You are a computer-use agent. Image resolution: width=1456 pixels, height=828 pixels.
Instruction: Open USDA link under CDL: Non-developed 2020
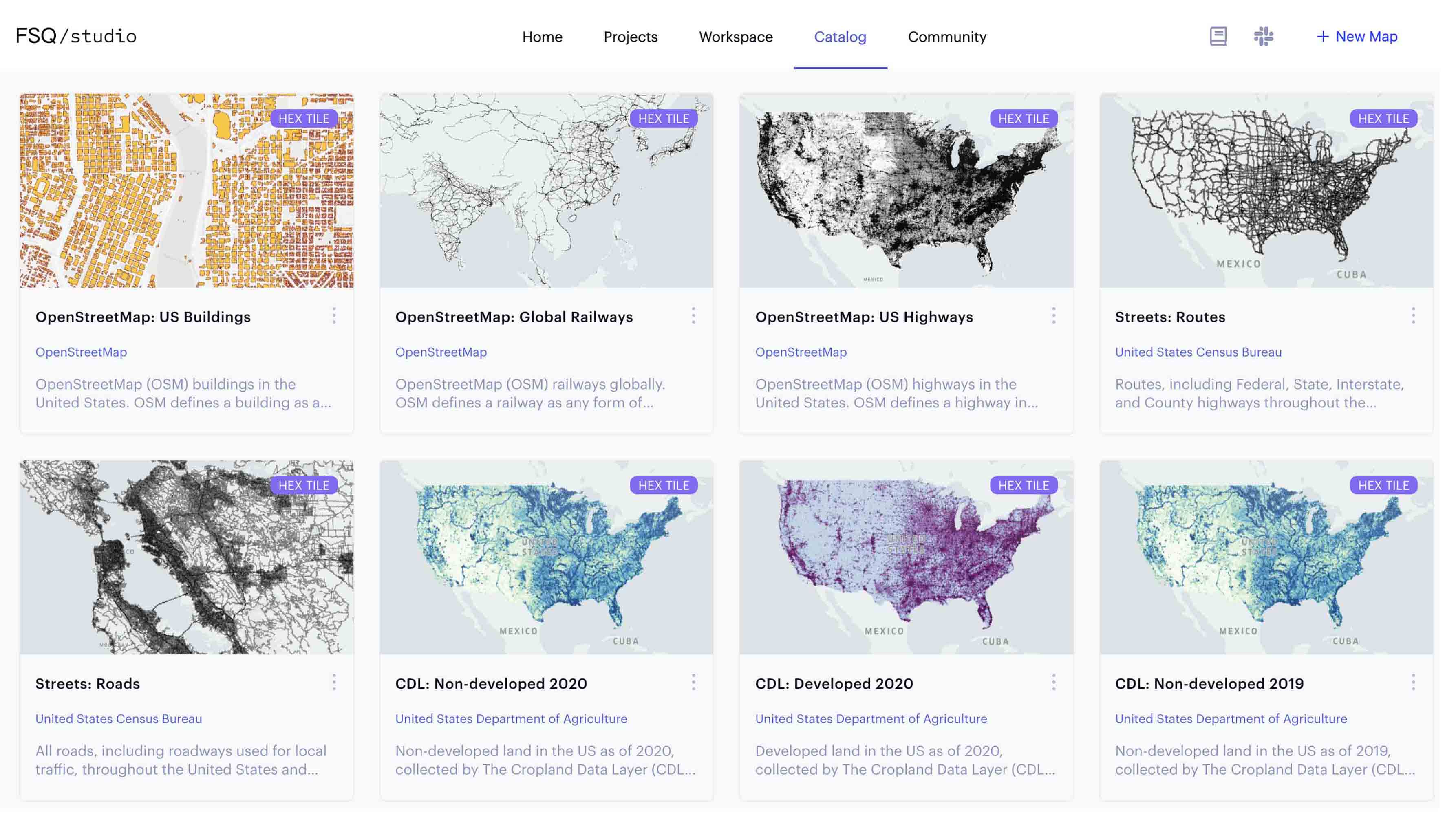click(511, 719)
